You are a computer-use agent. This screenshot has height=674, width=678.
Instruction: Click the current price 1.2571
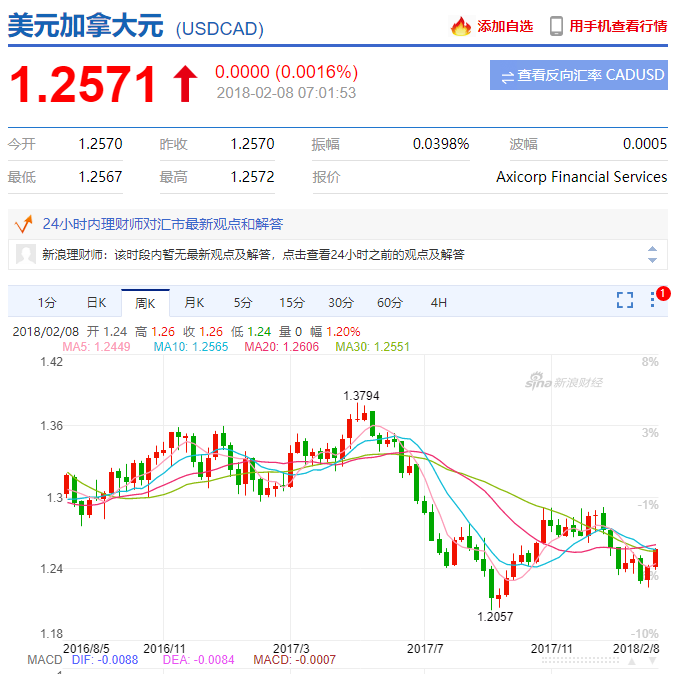click(x=83, y=84)
